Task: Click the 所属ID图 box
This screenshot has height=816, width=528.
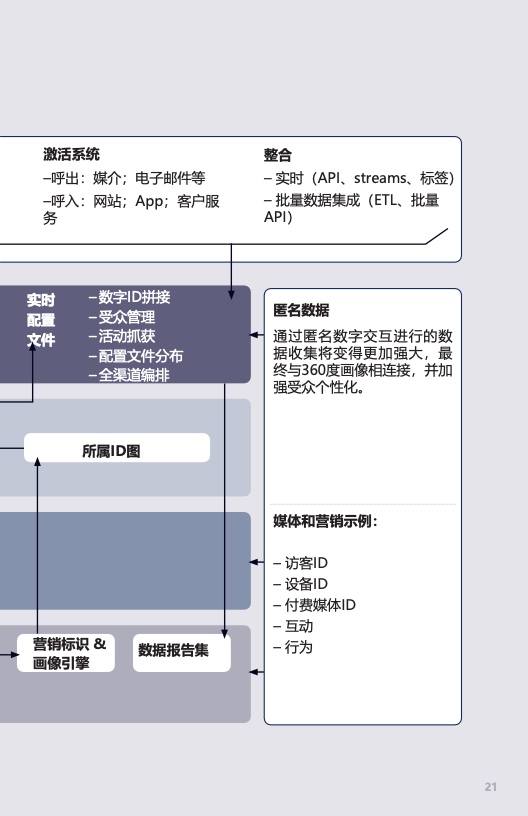Action: (x=117, y=448)
